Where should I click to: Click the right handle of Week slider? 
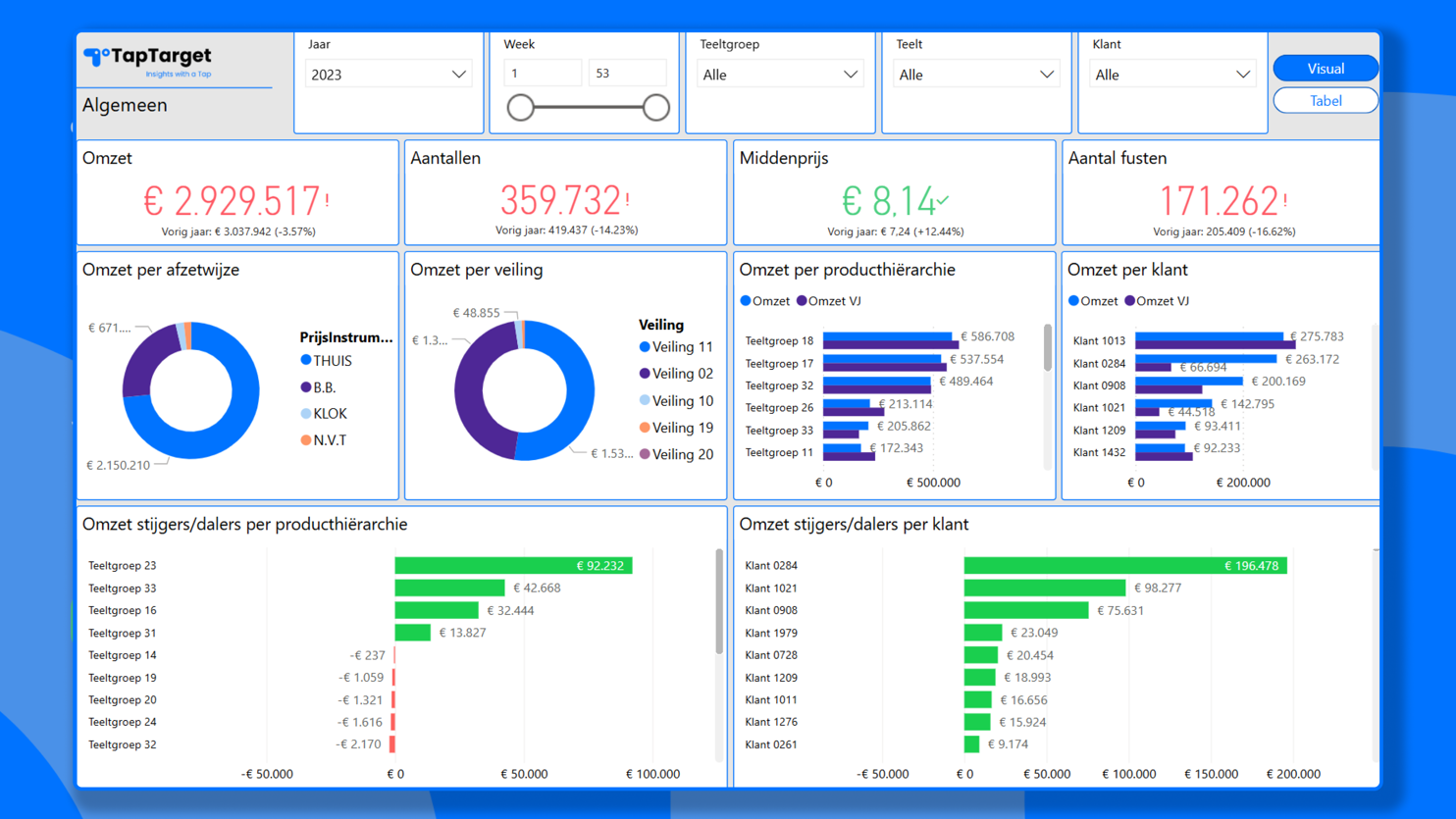[x=656, y=108]
